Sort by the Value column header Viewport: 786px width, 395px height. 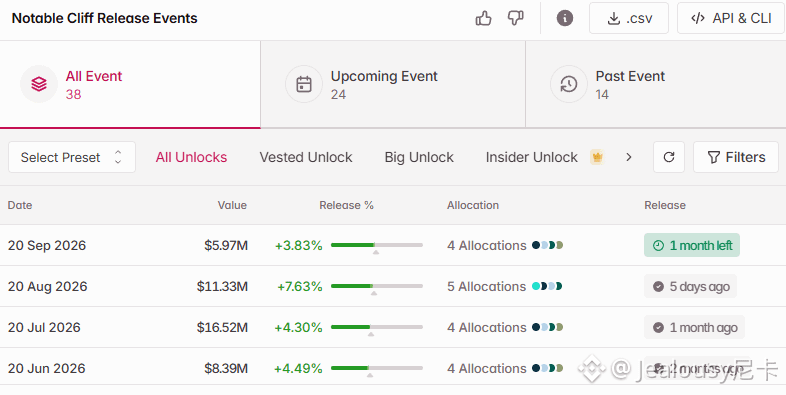(x=232, y=205)
